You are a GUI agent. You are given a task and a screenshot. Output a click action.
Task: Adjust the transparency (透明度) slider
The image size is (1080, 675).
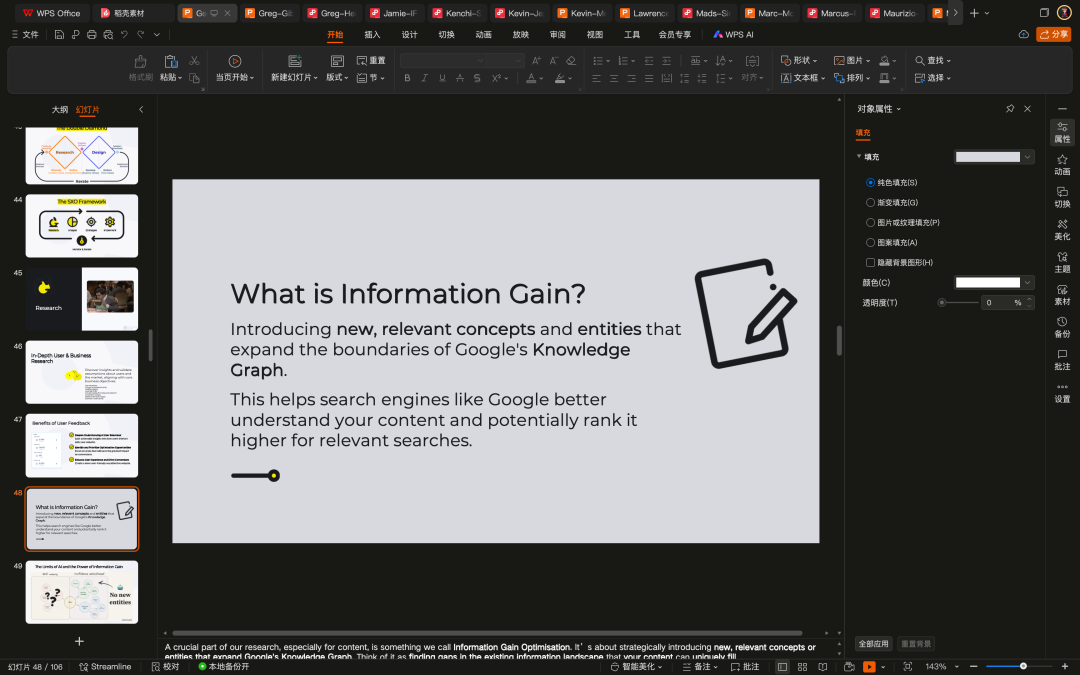958,302
